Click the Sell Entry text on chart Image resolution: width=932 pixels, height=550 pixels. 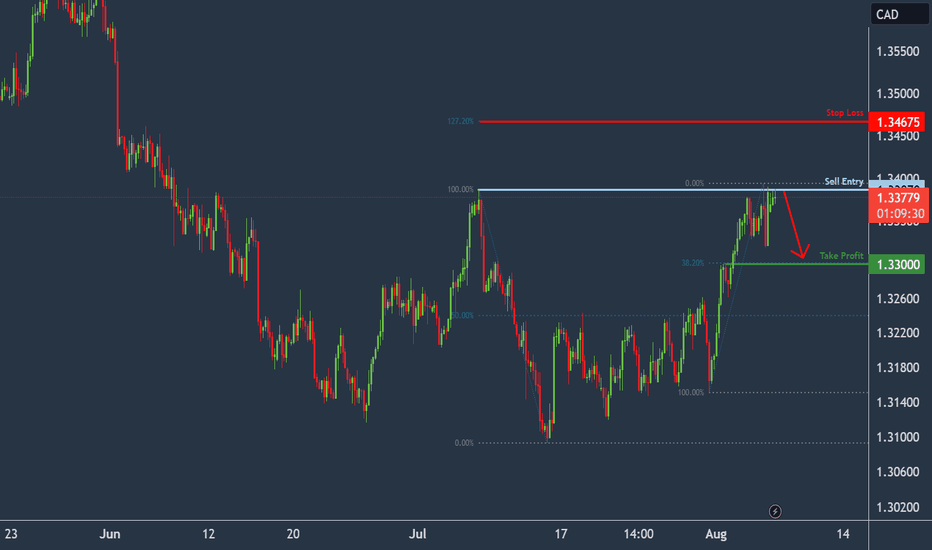(x=844, y=181)
